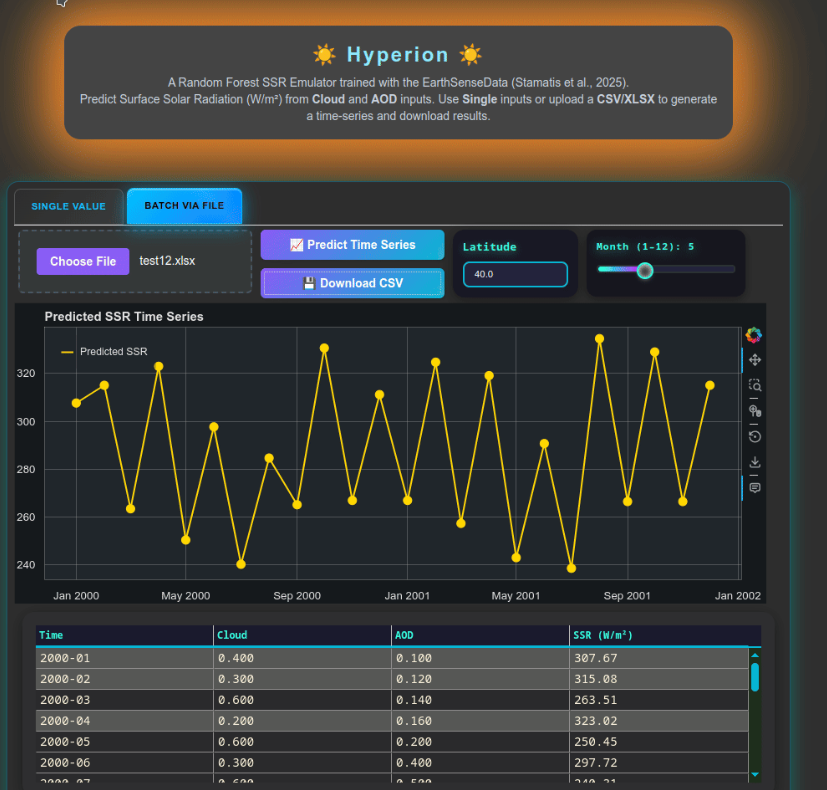Reset chart axes using the reset icon
The height and width of the screenshot is (790, 827).
coord(754,436)
